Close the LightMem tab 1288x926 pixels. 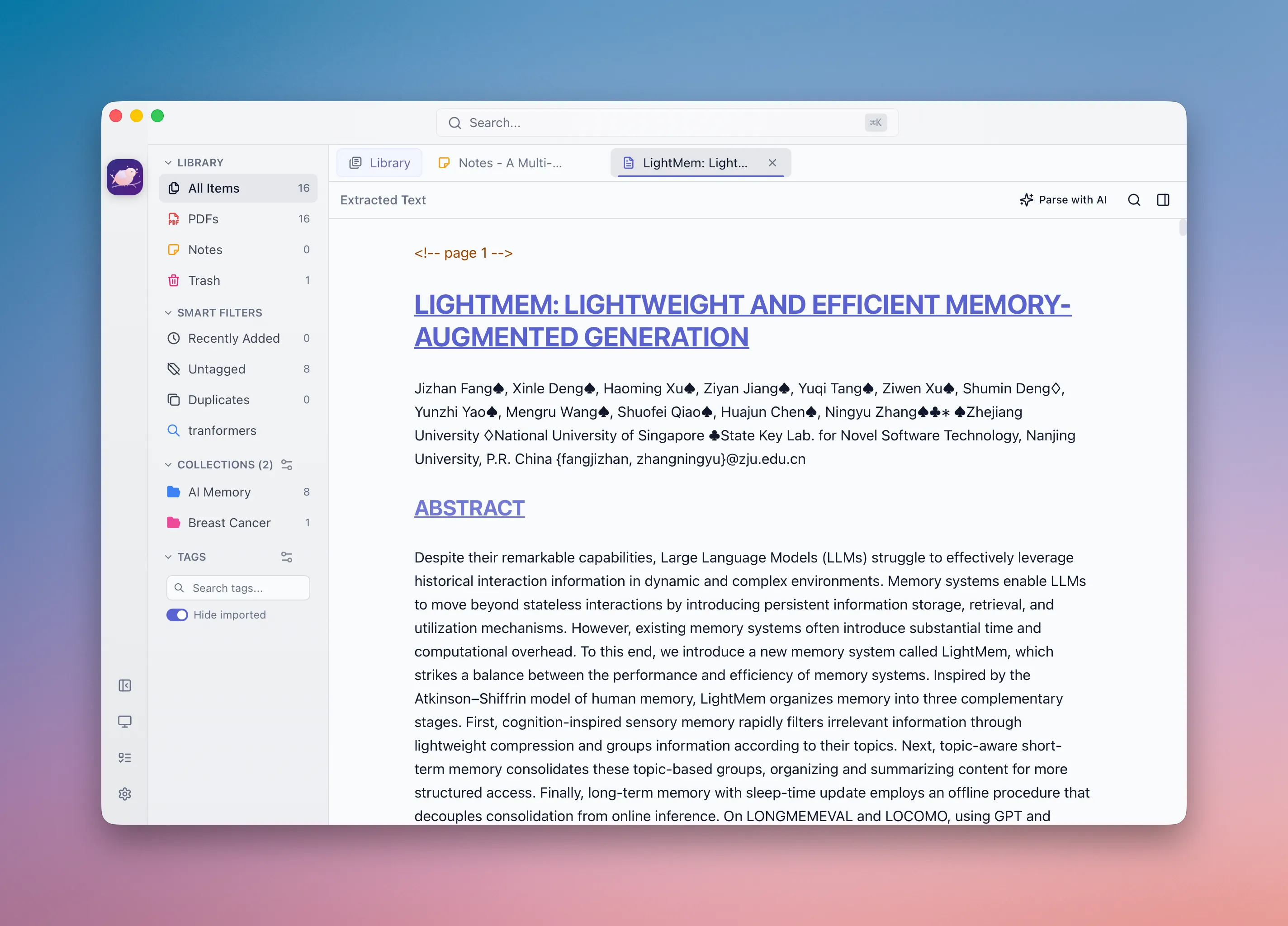772,163
